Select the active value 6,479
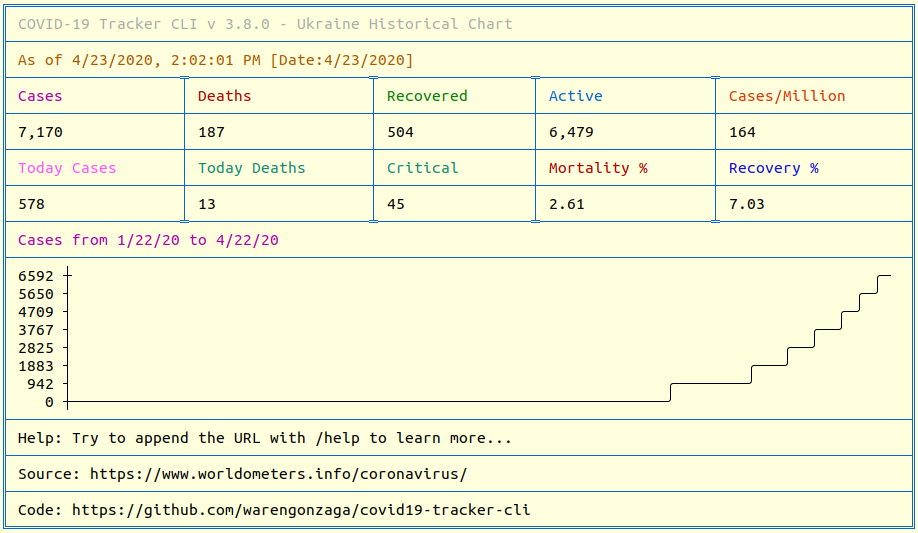The height and width of the screenshot is (533, 918). (571, 132)
